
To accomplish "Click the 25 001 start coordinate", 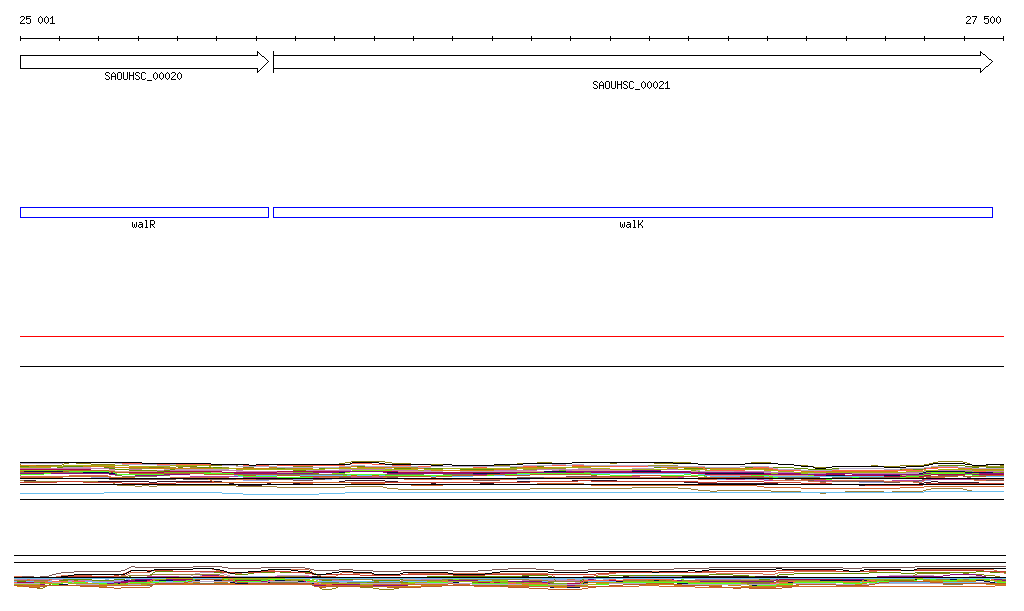I will pyautogui.click(x=37, y=20).
